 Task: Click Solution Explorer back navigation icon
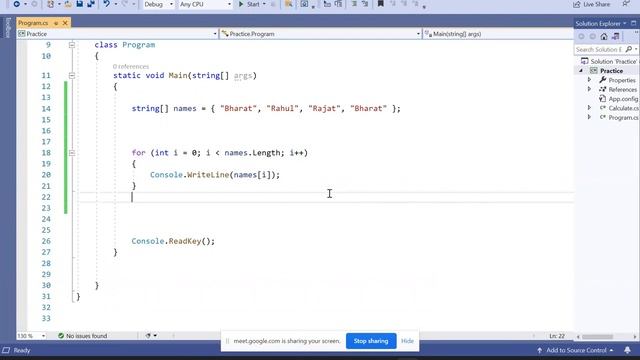tap(581, 36)
